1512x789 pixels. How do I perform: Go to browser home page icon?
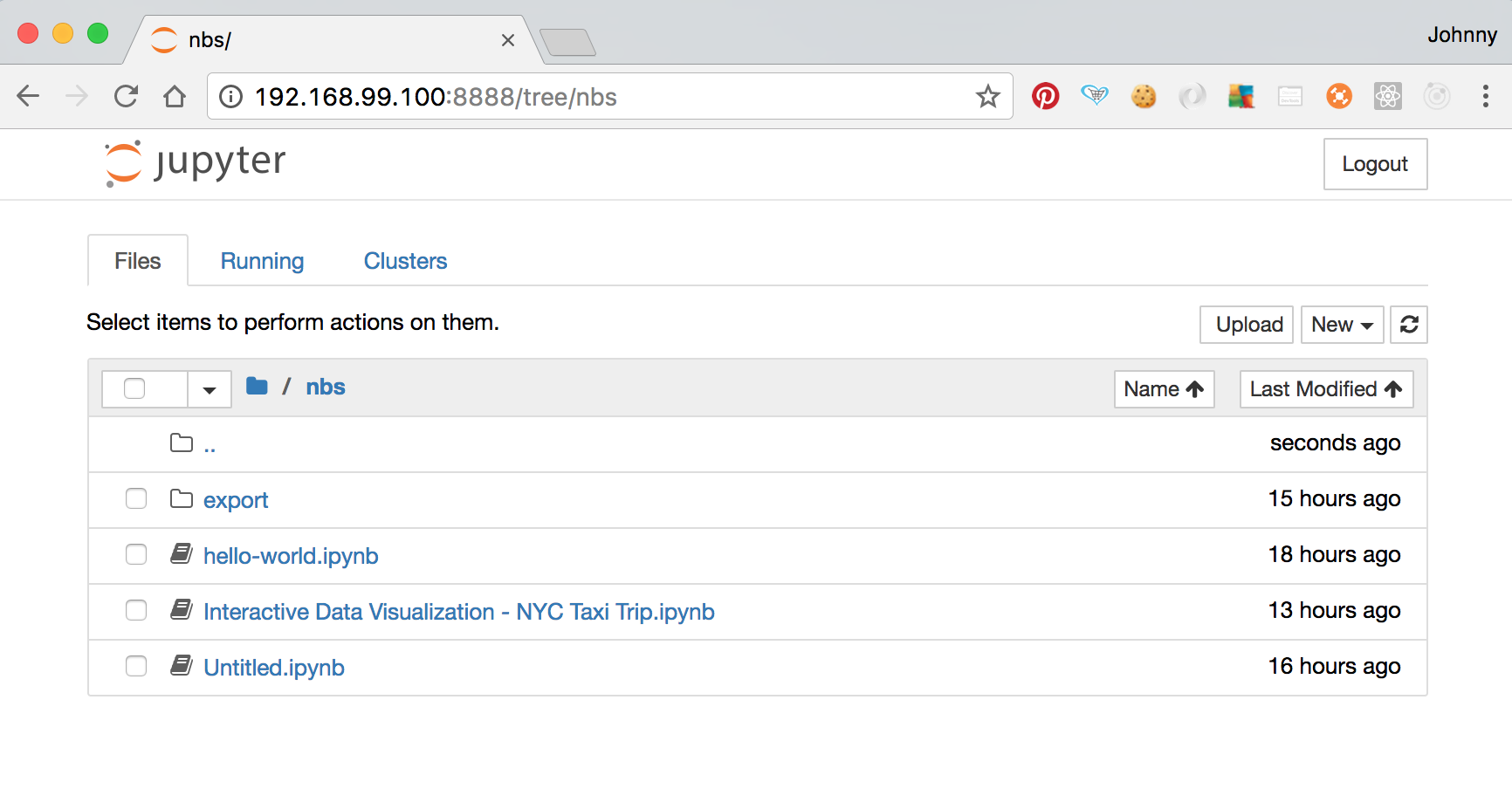175,96
